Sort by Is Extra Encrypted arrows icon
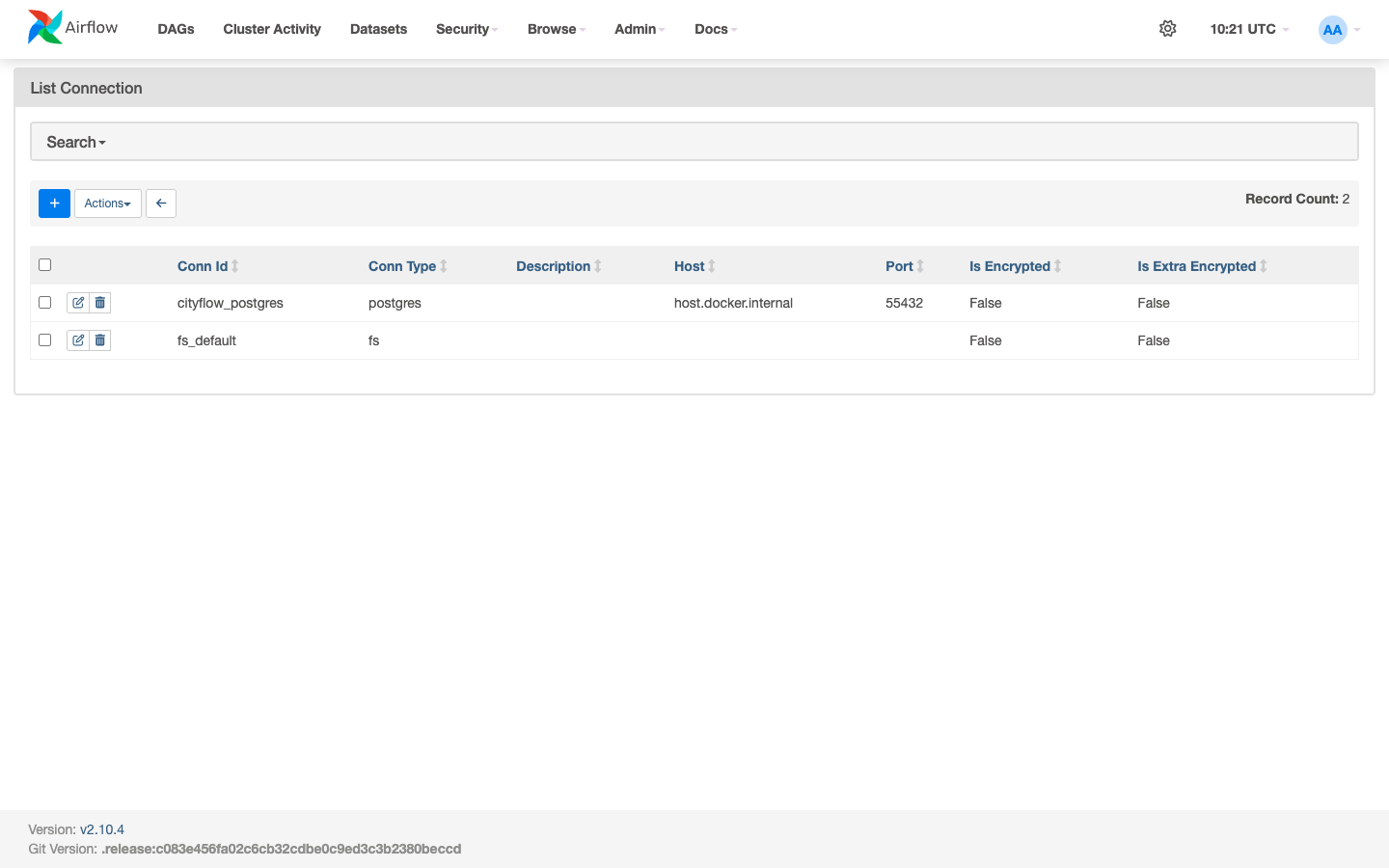 click(x=1264, y=266)
